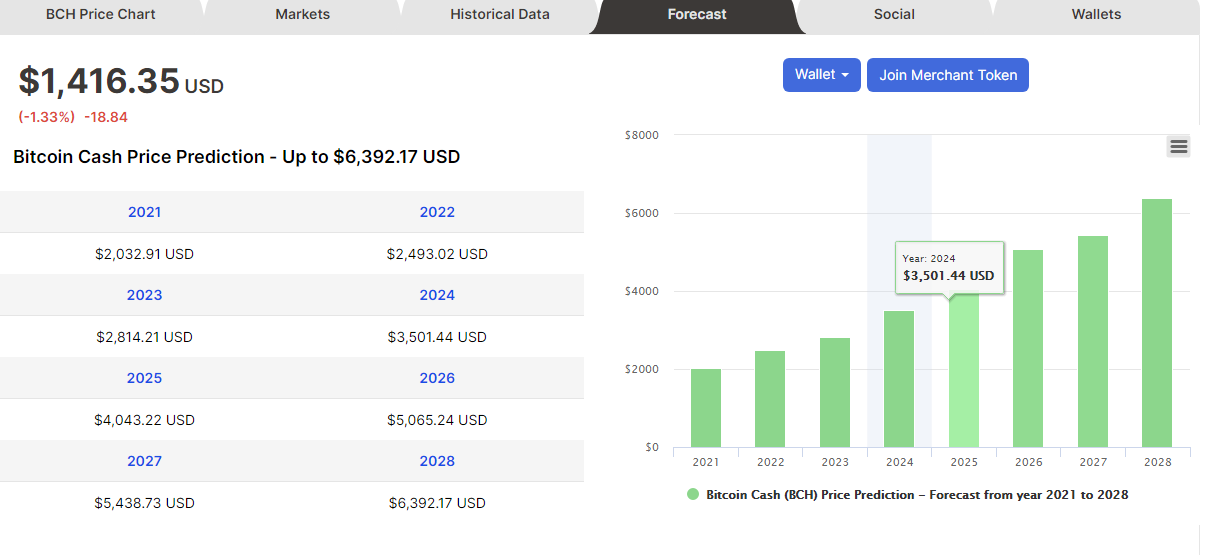
Task: Click the highlighted 2025 chart bar
Action: [964, 370]
